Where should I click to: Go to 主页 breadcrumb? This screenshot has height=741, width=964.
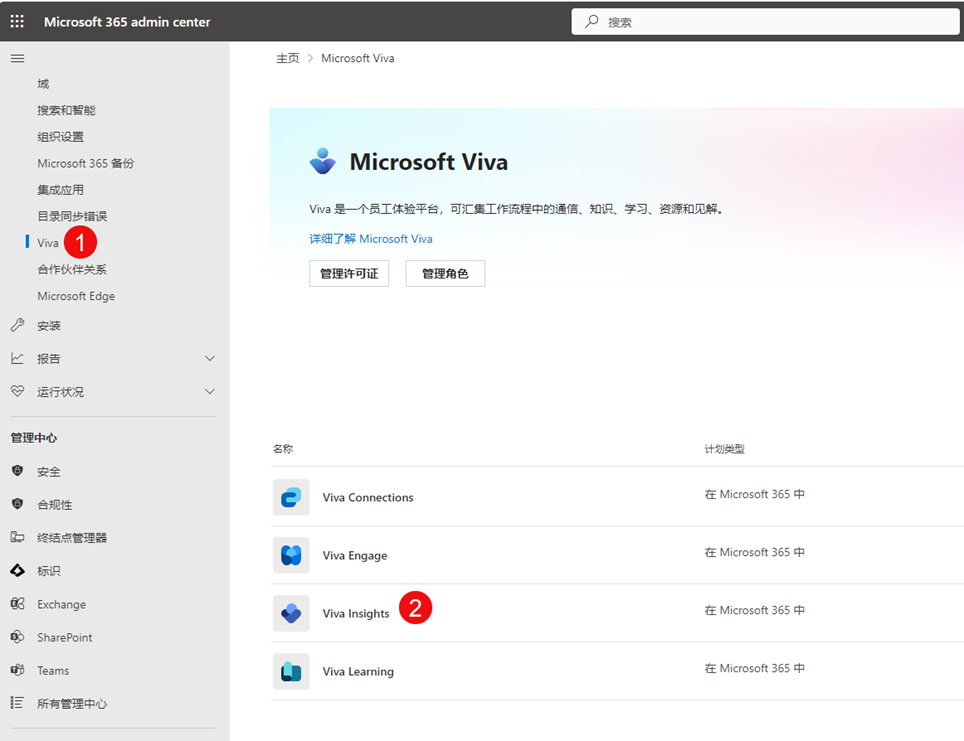pyautogui.click(x=287, y=58)
